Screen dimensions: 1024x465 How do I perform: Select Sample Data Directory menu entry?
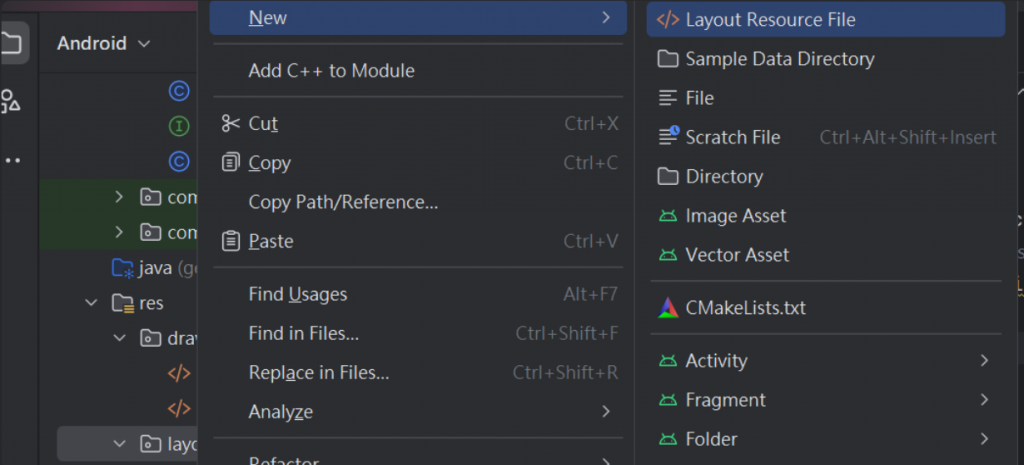pos(779,59)
